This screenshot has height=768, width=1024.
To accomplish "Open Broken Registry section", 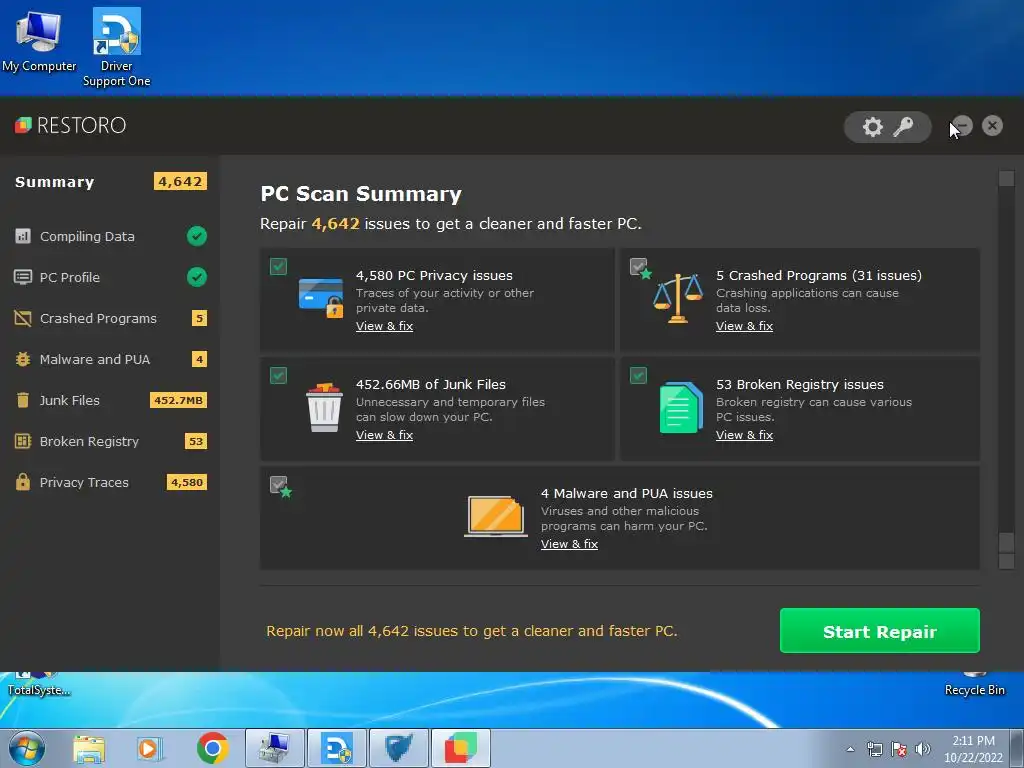I will [x=110, y=441].
